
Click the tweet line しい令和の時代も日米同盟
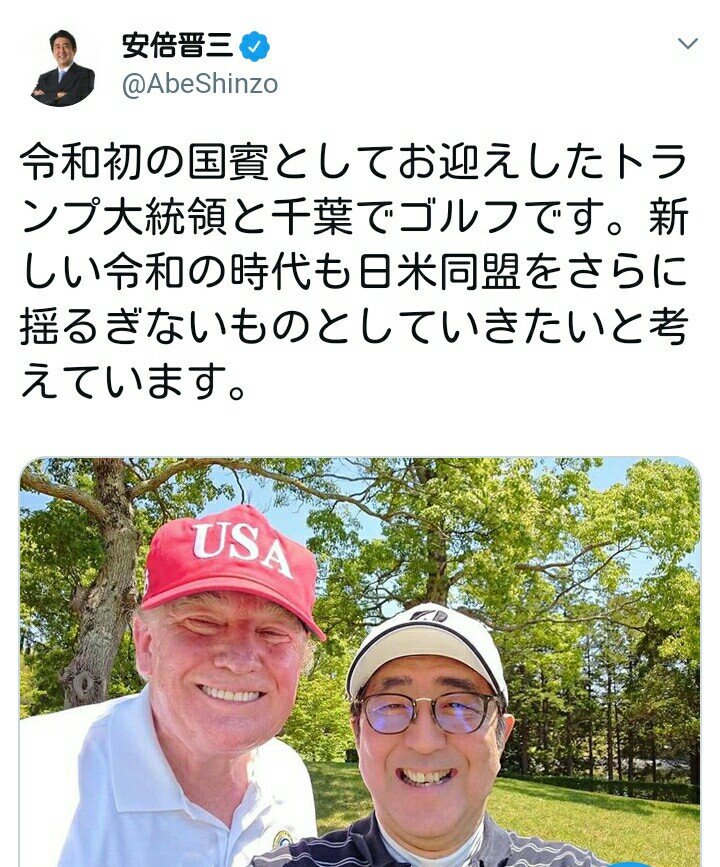[x=354, y=273]
